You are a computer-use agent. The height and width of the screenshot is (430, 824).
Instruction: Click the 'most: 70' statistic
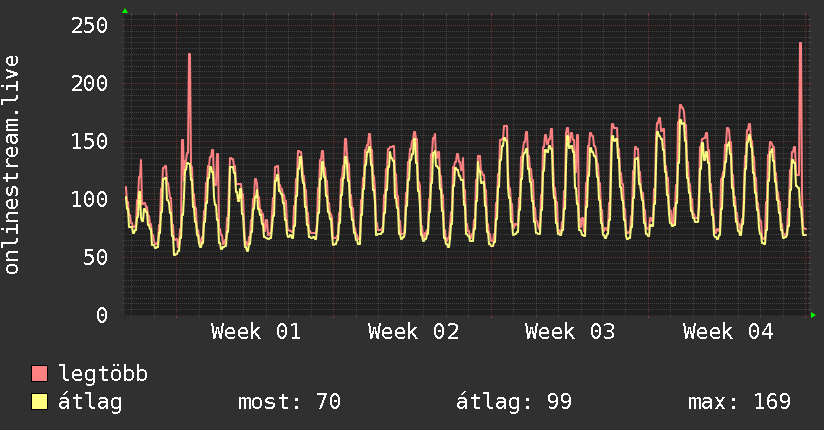289,402
